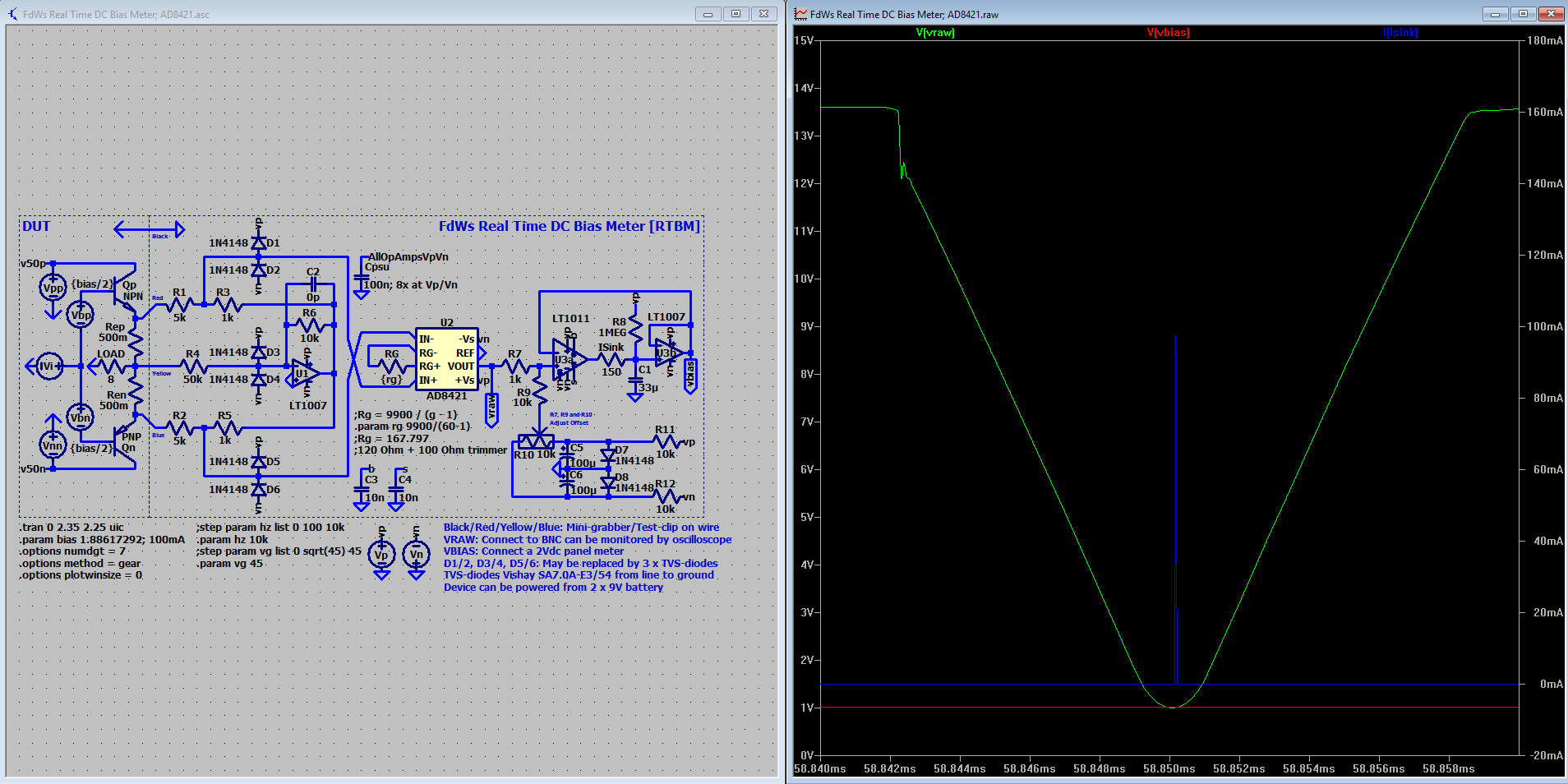Click the V(vbias) trace label
Screen dimensions: 1568x784
coord(1168,33)
